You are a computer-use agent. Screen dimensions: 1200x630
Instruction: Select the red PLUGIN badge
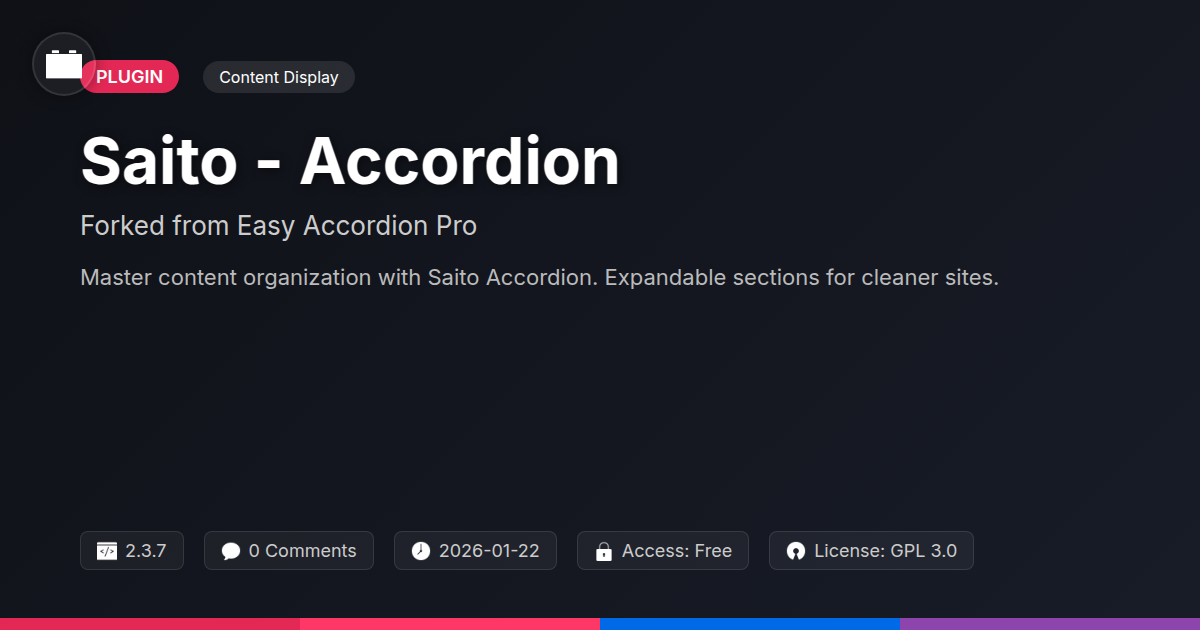click(x=130, y=77)
